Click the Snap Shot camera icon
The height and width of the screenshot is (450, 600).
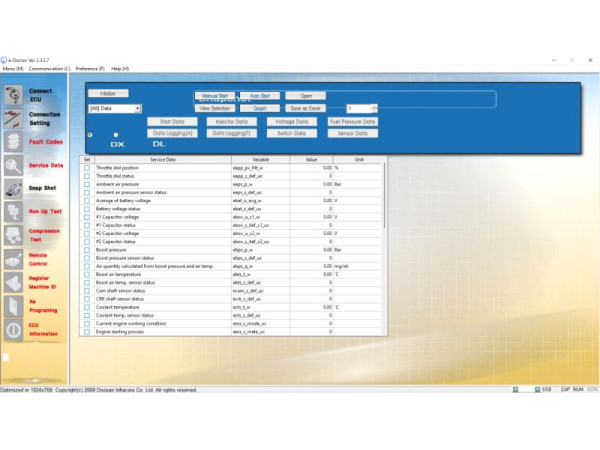13,188
